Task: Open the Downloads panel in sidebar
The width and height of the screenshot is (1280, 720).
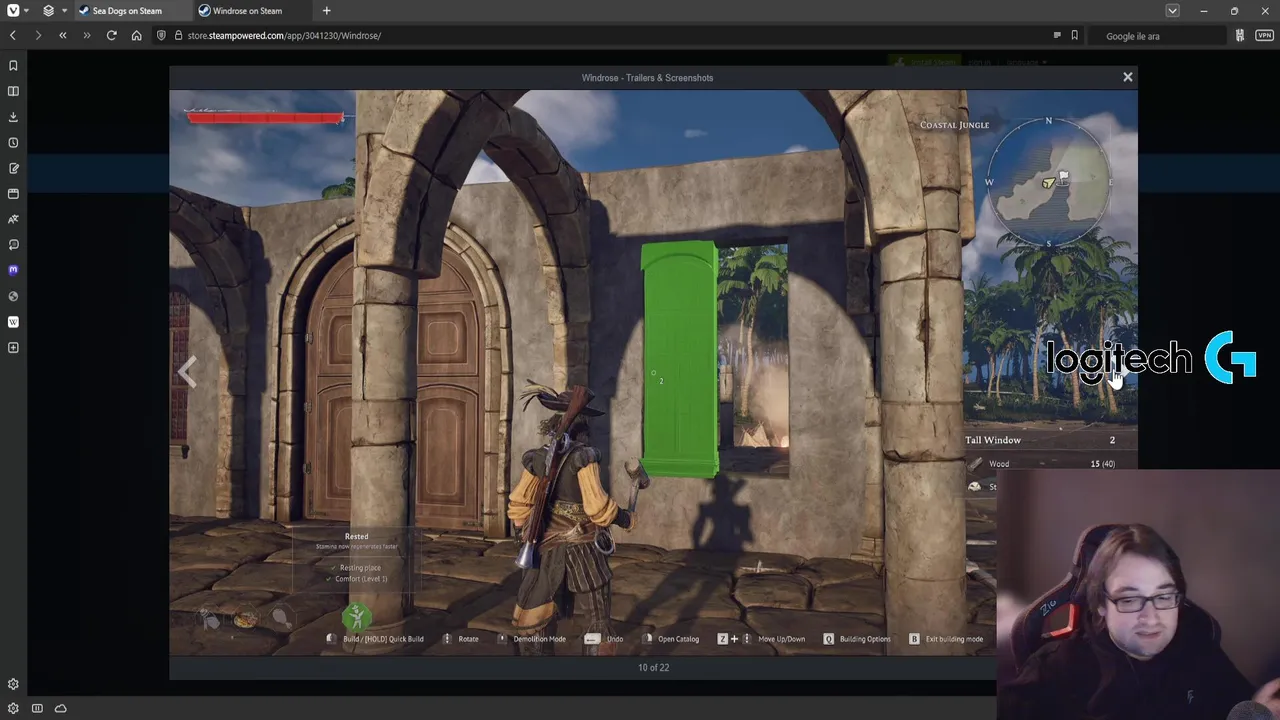Action: (13, 117)
